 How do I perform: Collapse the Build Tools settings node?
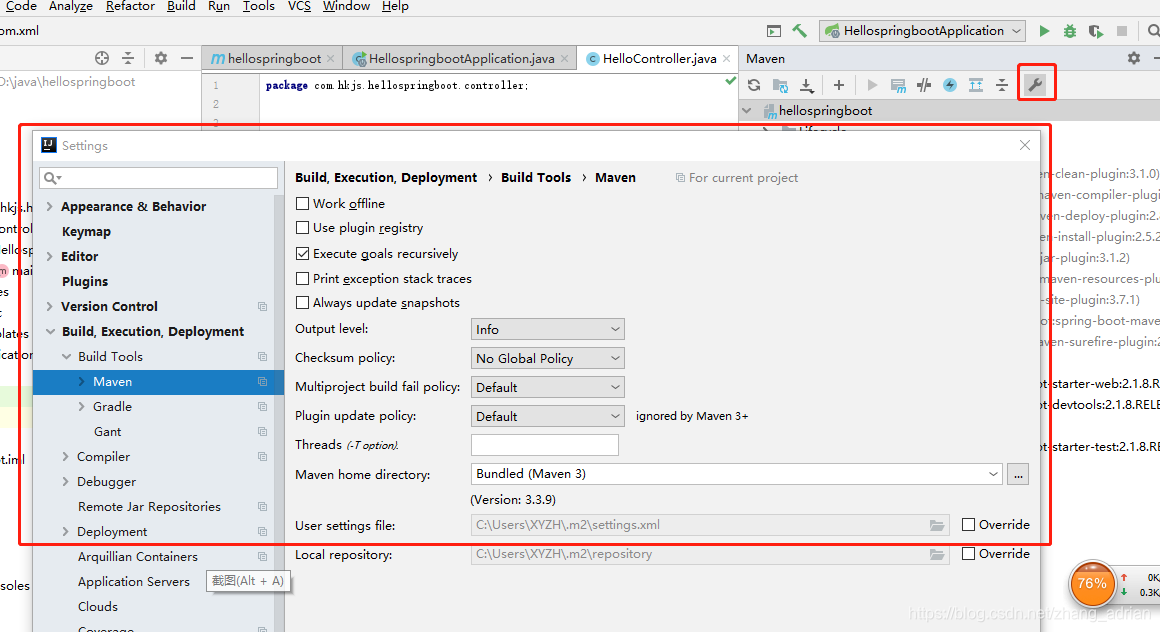click(66, 357)
